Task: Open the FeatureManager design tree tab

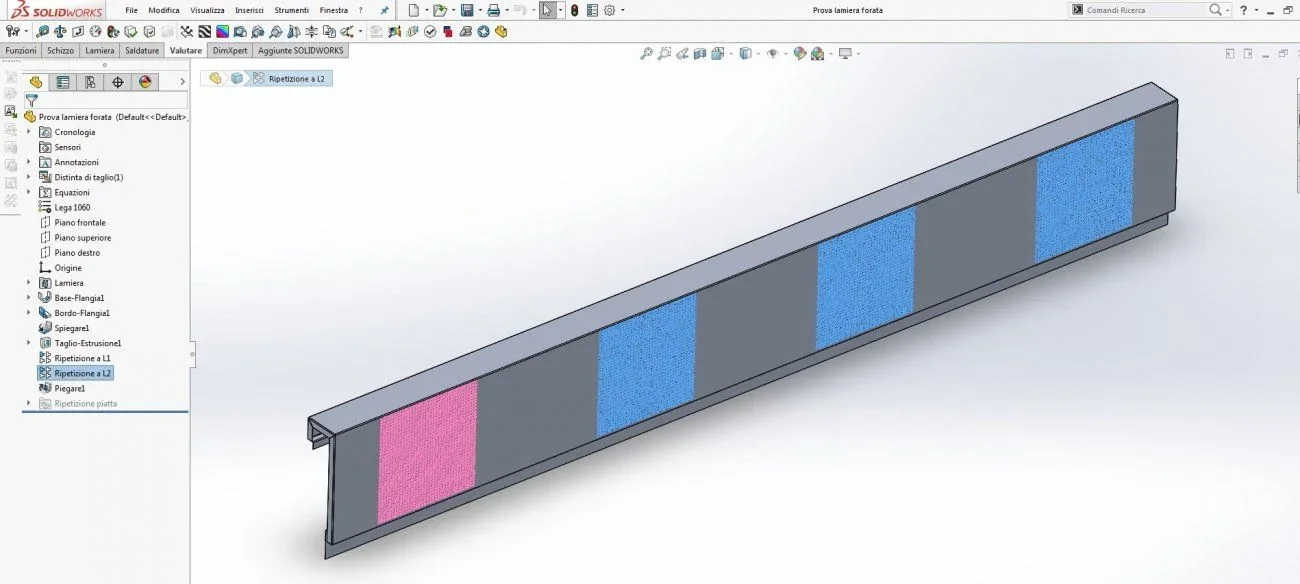Action: [36, 82]
